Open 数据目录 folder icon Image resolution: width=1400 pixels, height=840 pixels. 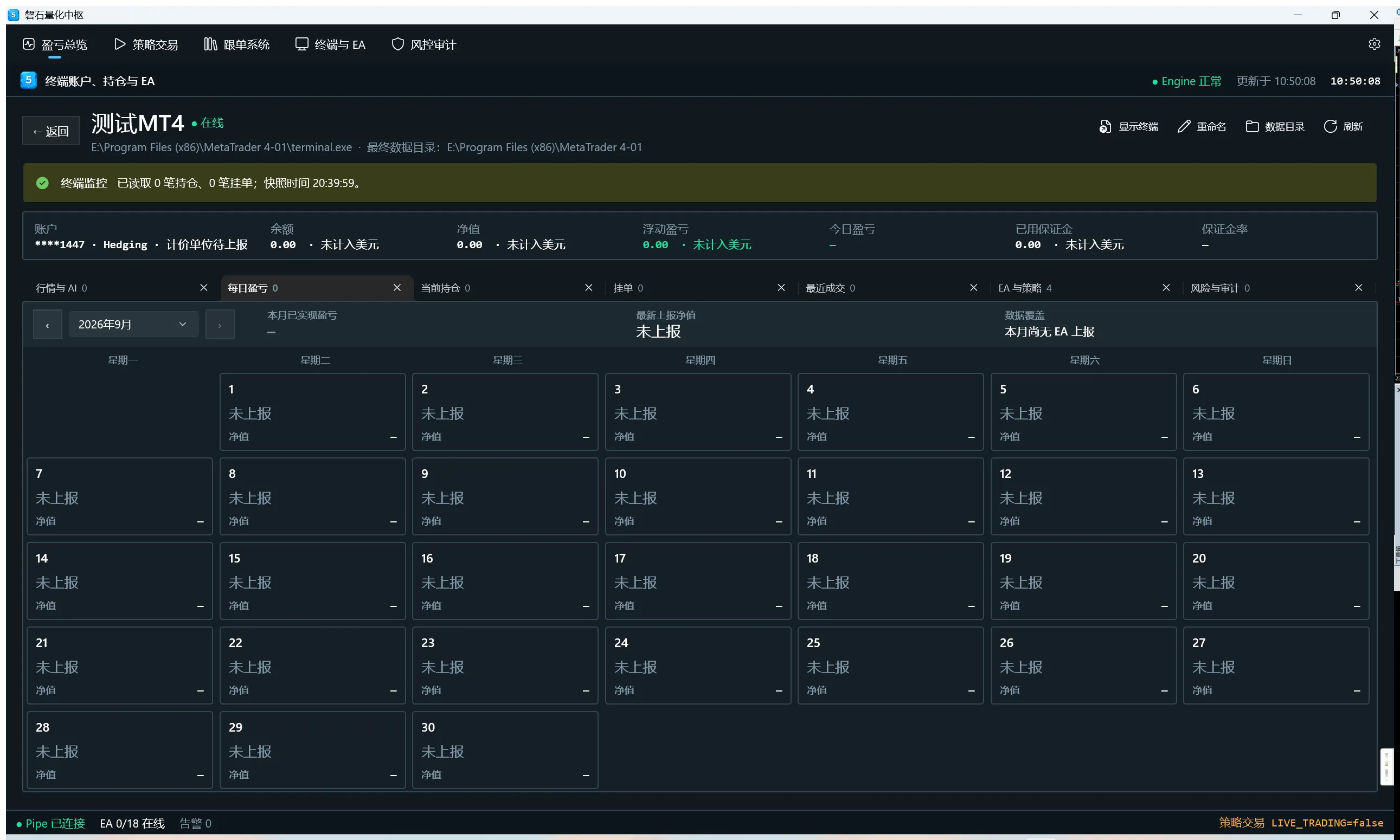(x=1251, y=126)
